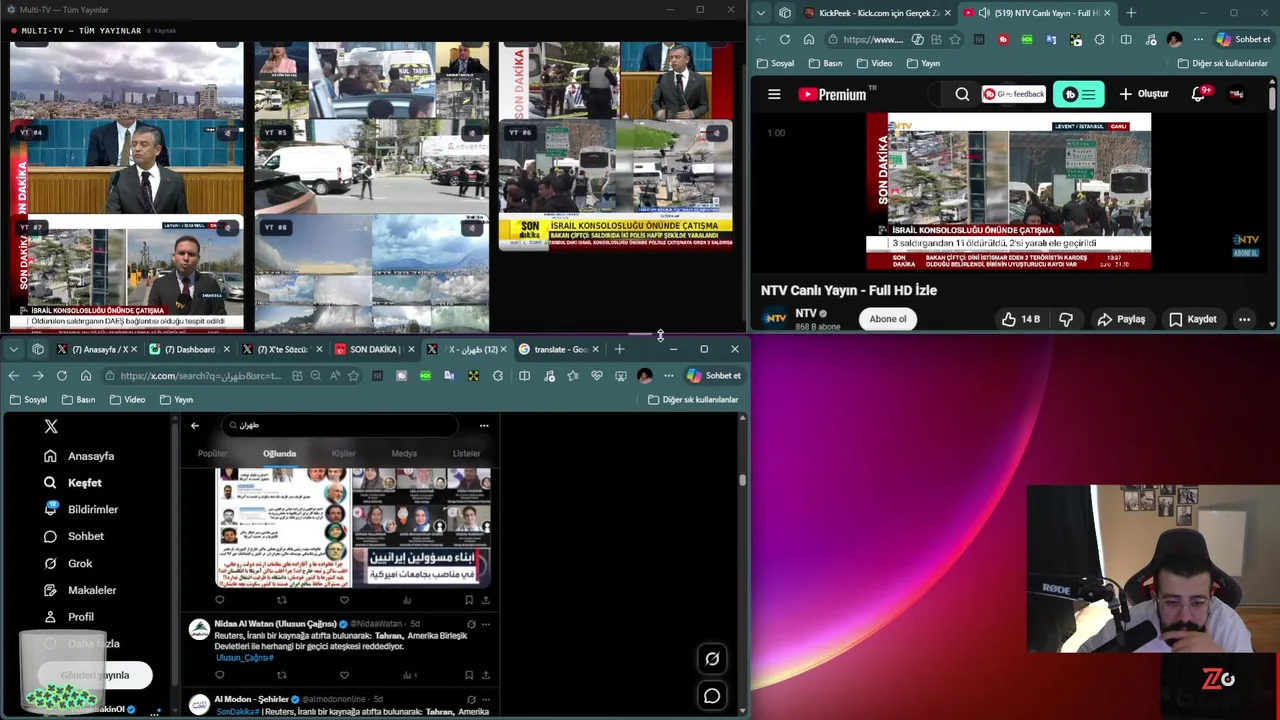Dislike the NTV Canlı Yayın video
1280x720 pixels.
pos(1066,319)
